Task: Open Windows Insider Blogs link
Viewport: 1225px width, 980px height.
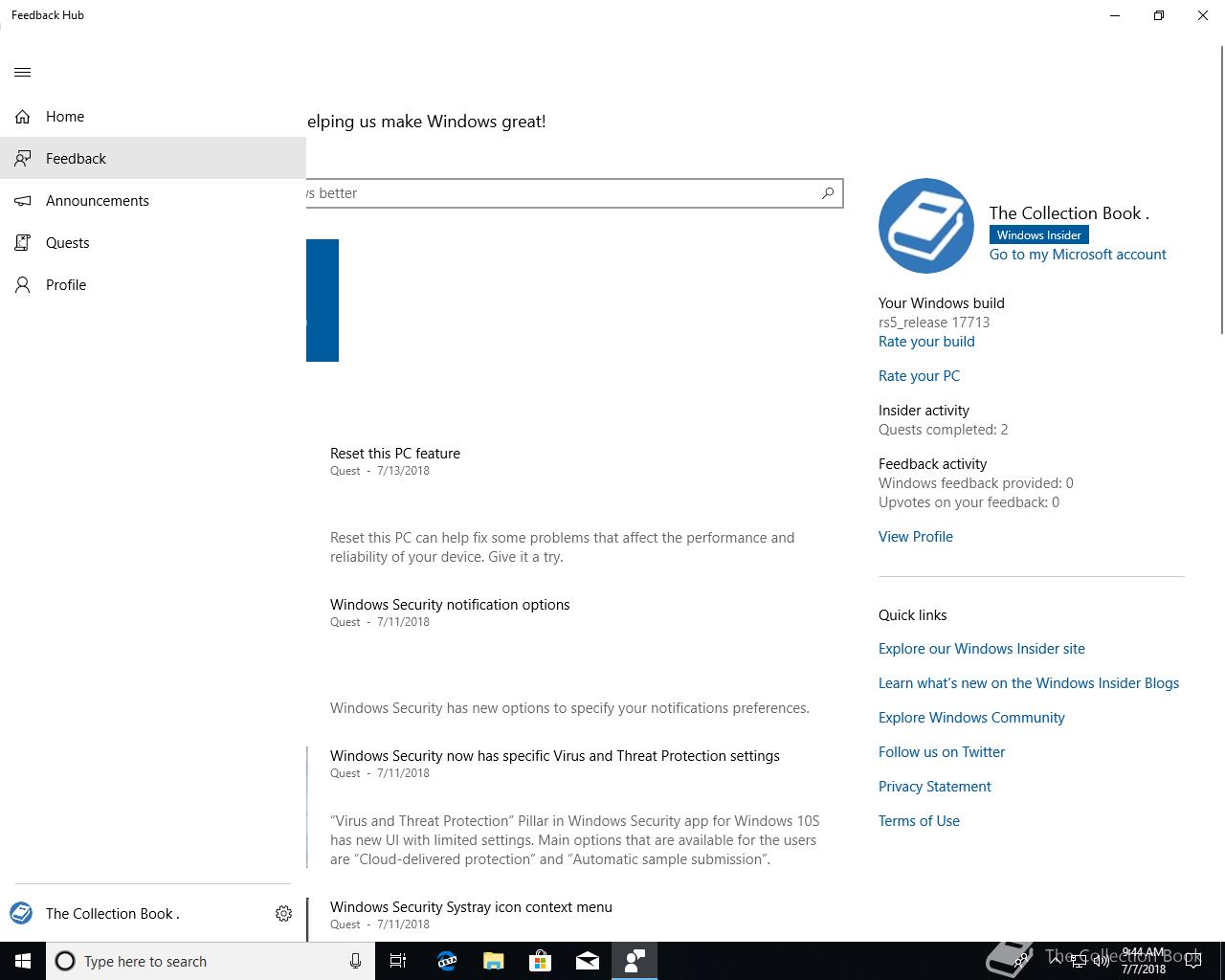Action: (x=1029, y=683)
